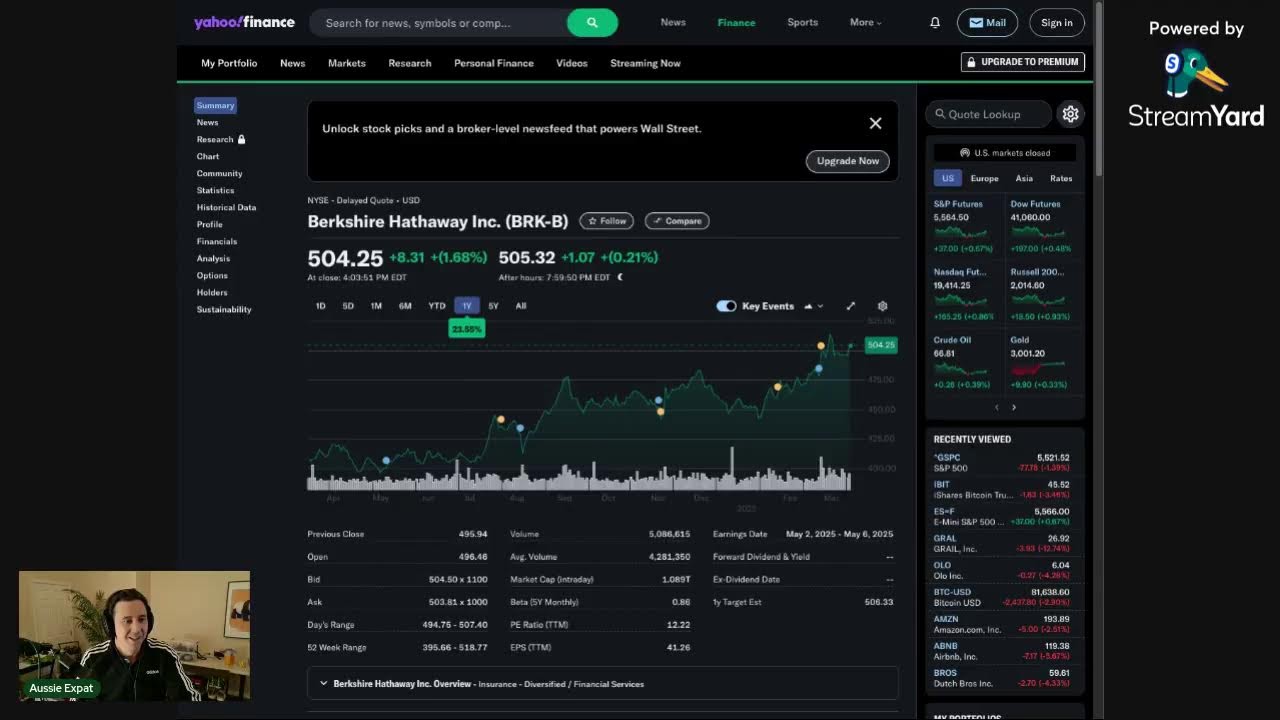Select the All chart range

tap(521, 306)
